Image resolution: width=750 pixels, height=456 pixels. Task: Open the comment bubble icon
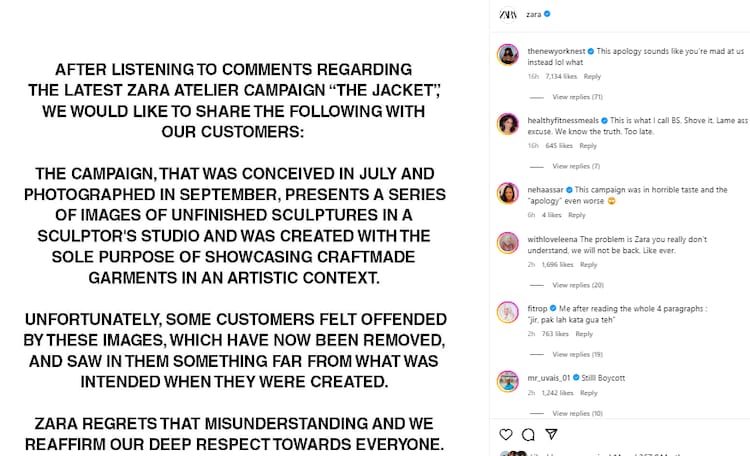(528, 435)
